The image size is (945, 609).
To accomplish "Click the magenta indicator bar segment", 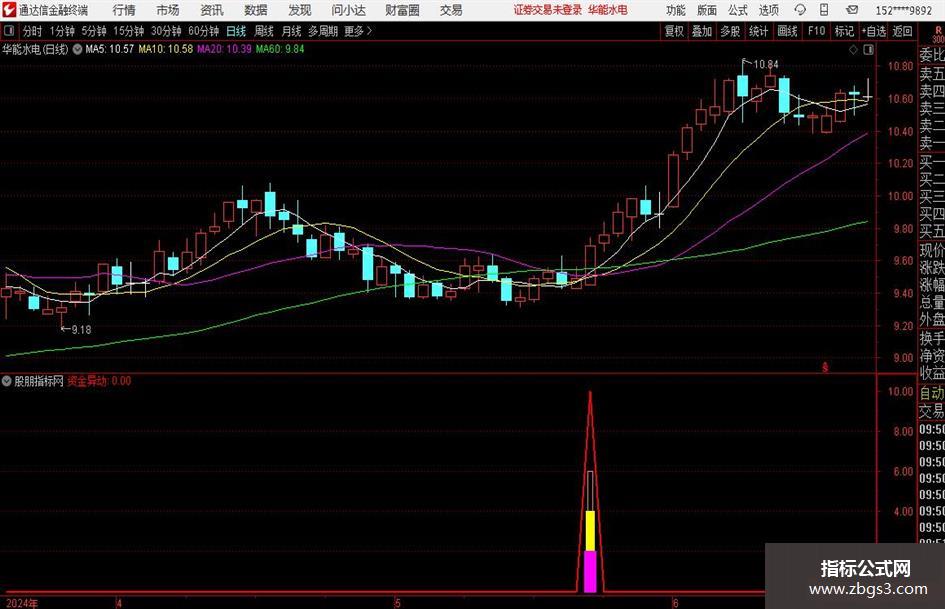I will pyautogui.click(x=590, y=571).
